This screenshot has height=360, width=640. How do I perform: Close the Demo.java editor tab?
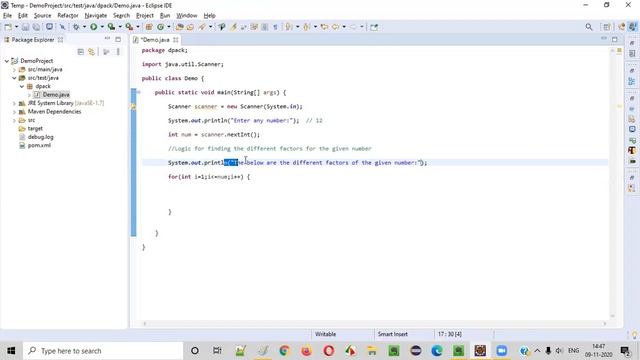pyautogui.click(x=176, y=40)
